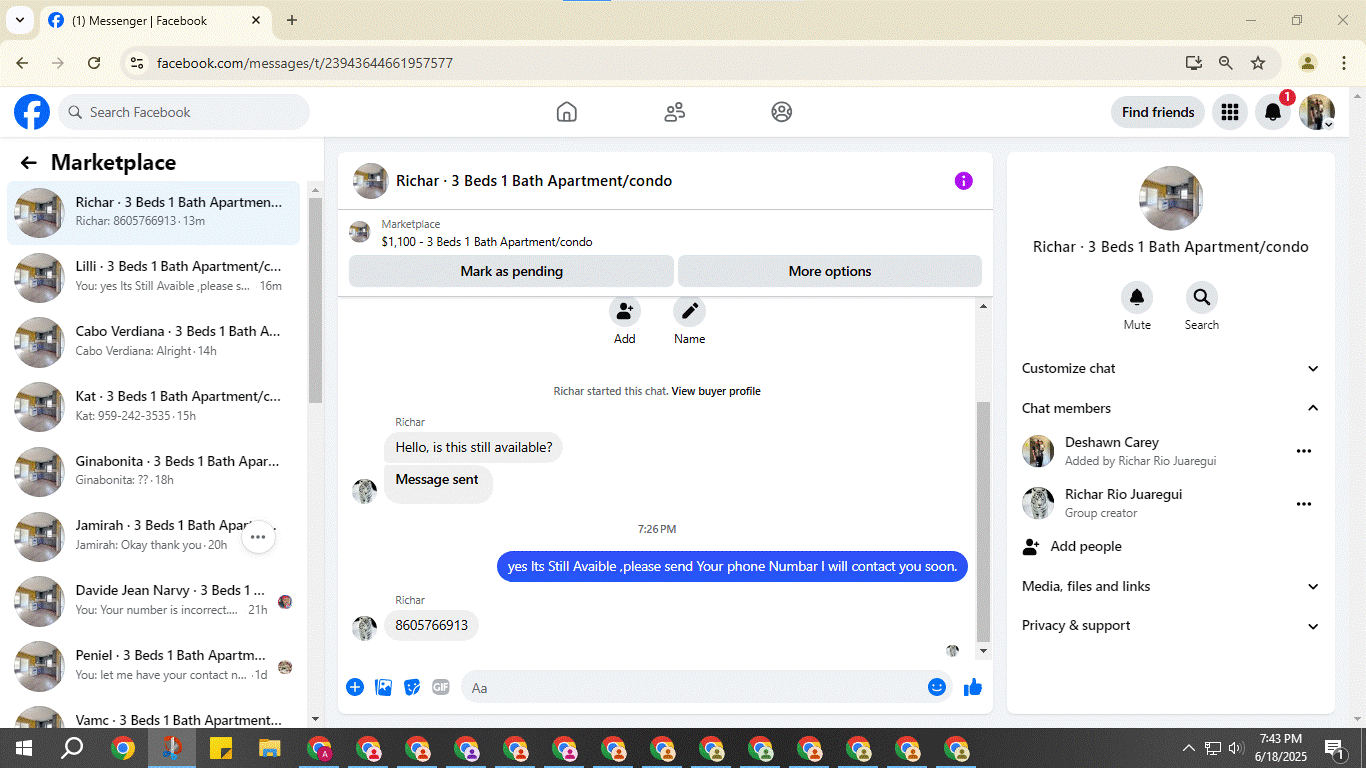Open the Groups icon in top navigation
Screen dimensions: 1366x768
[782, 112]
